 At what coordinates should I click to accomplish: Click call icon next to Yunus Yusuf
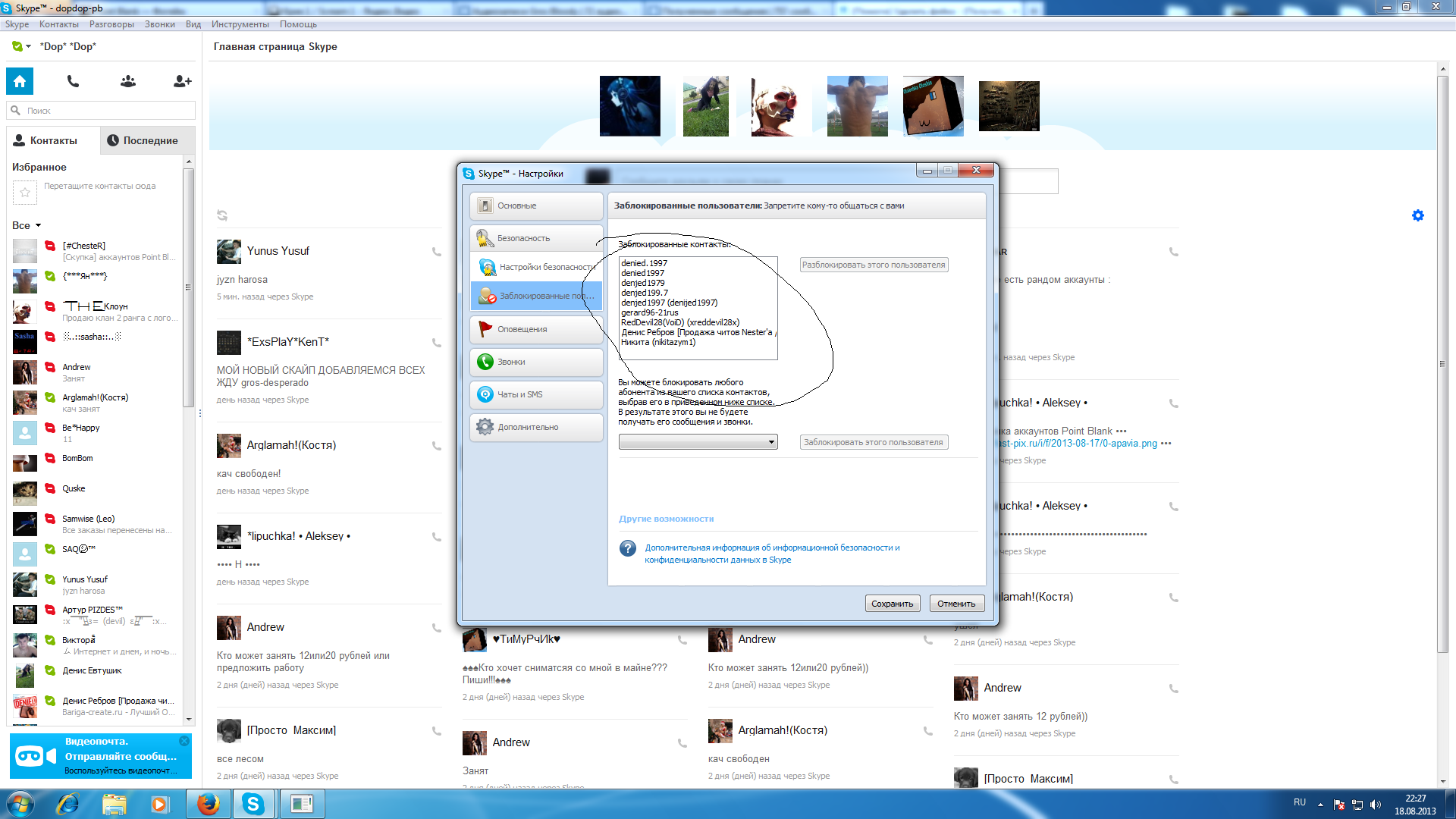437,252
